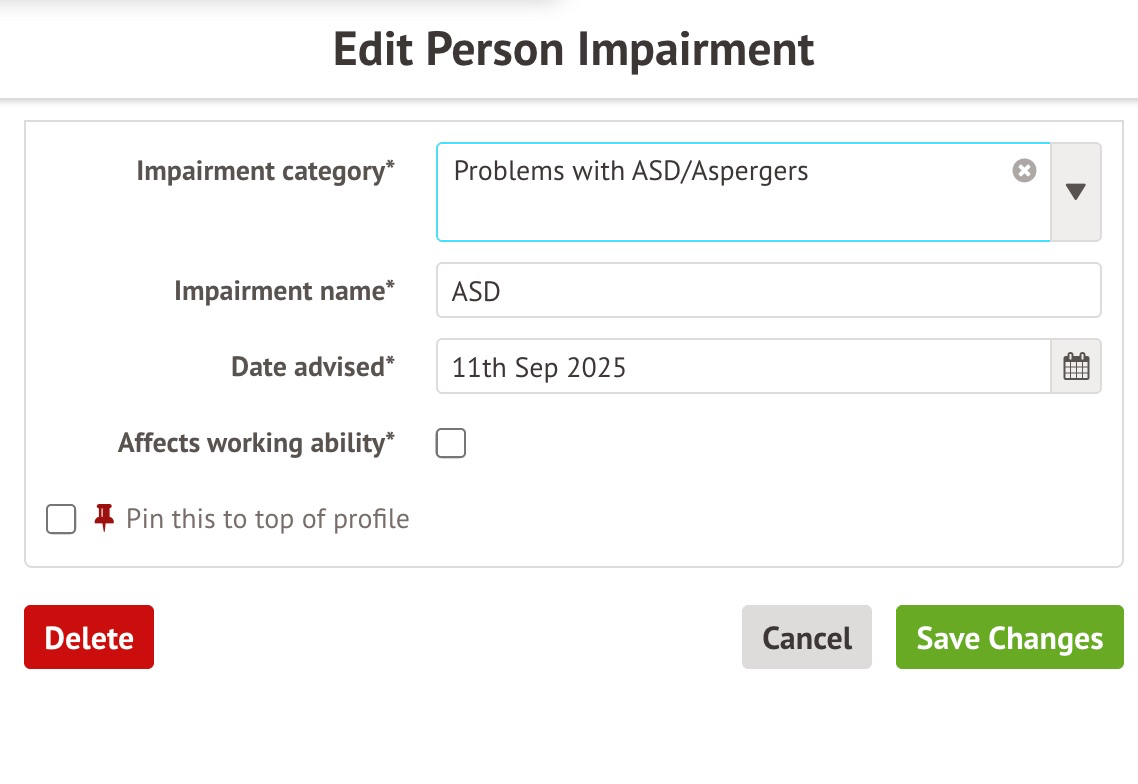Enable the Pin to top checkbox
This screenshot has height=784, width=1138.
61,519
